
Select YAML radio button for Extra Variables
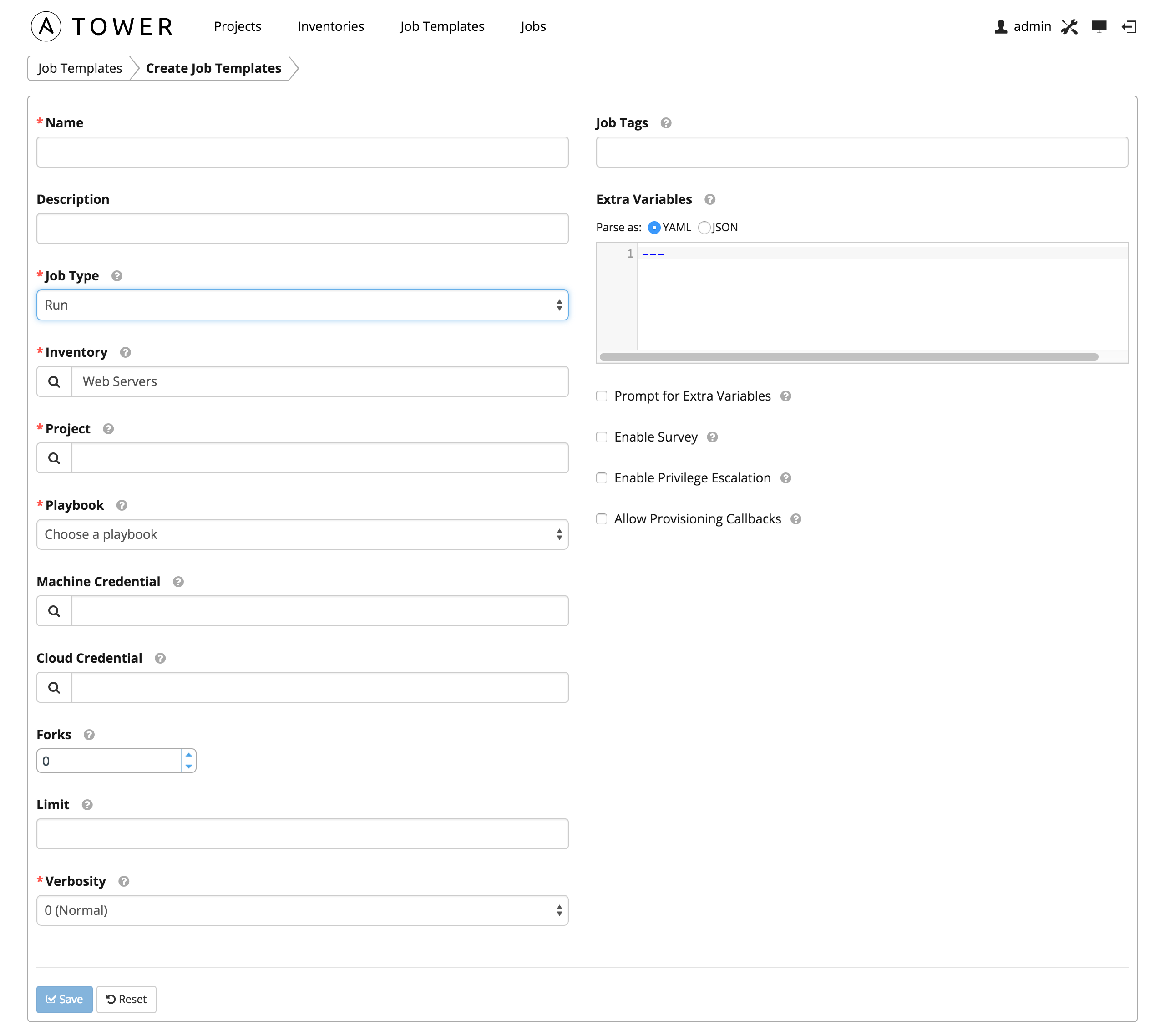click(x=652, y=227)
